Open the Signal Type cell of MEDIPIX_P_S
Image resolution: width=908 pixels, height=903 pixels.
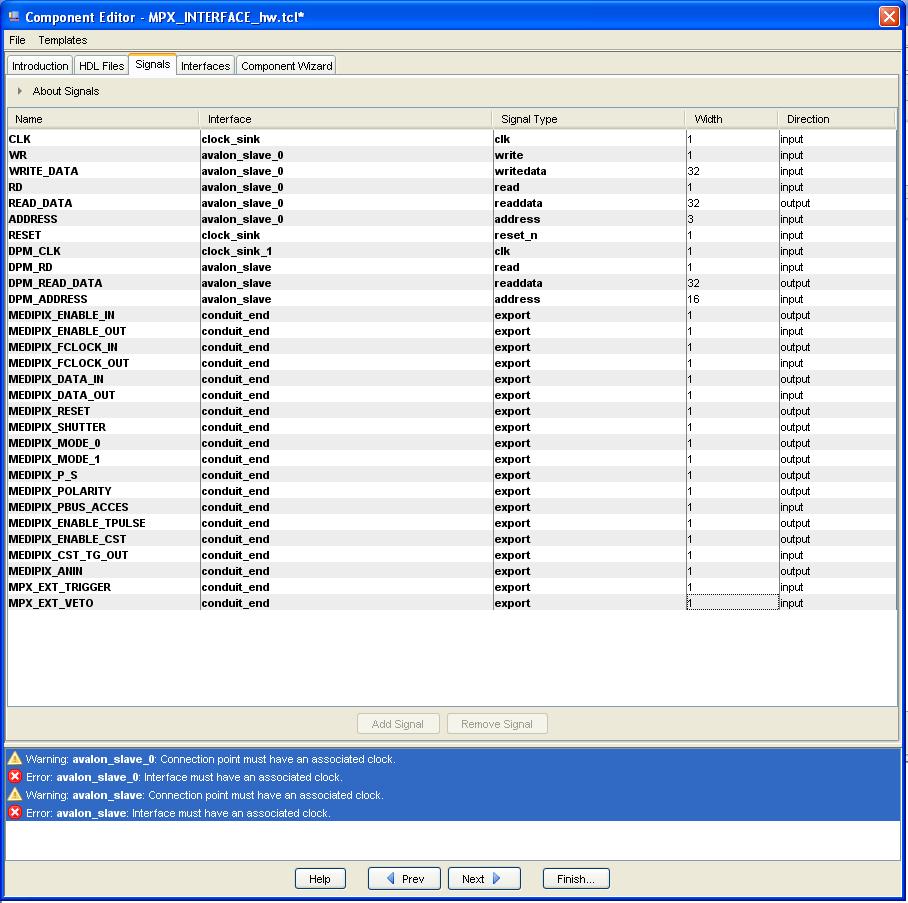click(590, 475)
